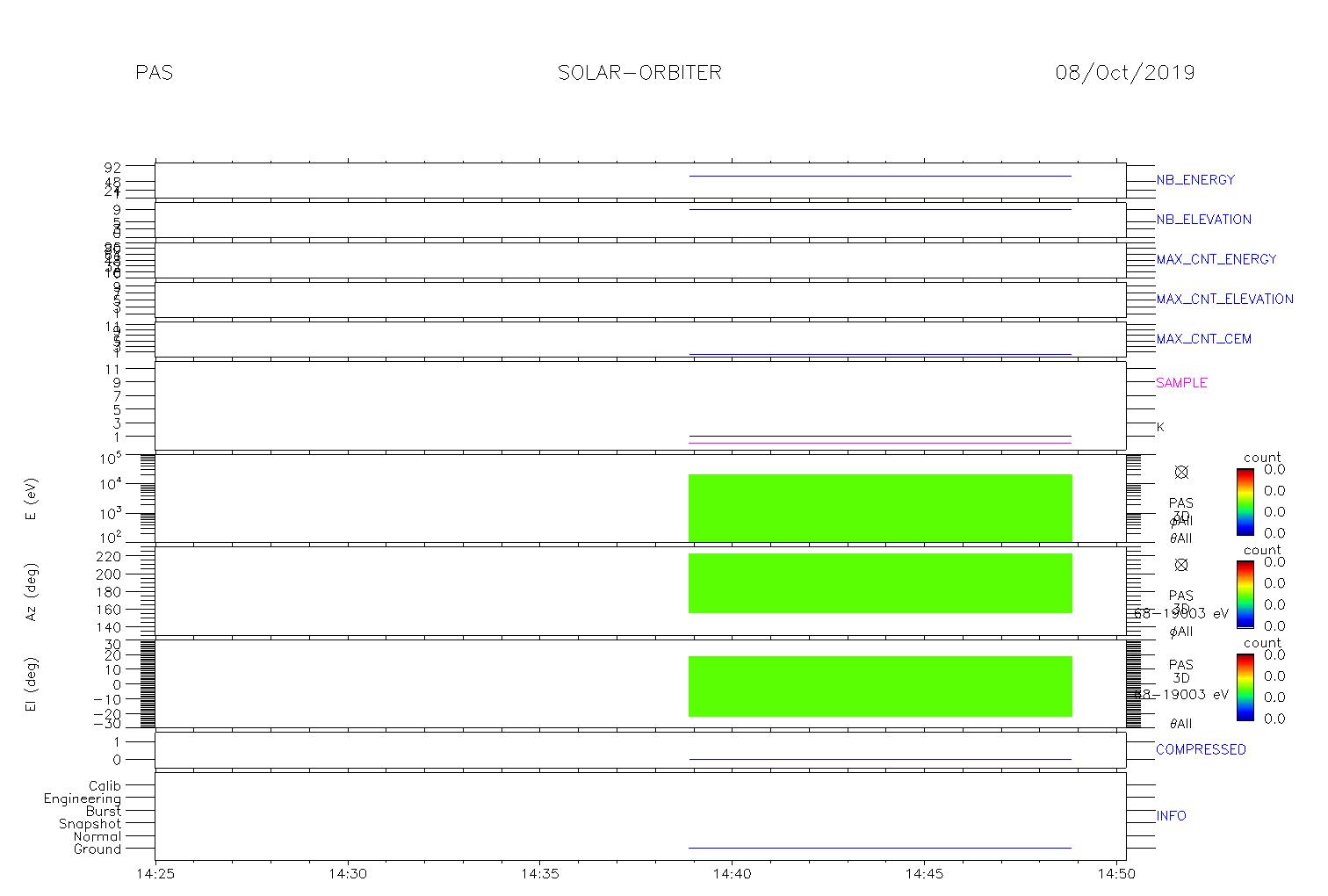Click the magenta SAMPLE data line
This screenshot has width=1328, height=896.
tap(880, 443)
